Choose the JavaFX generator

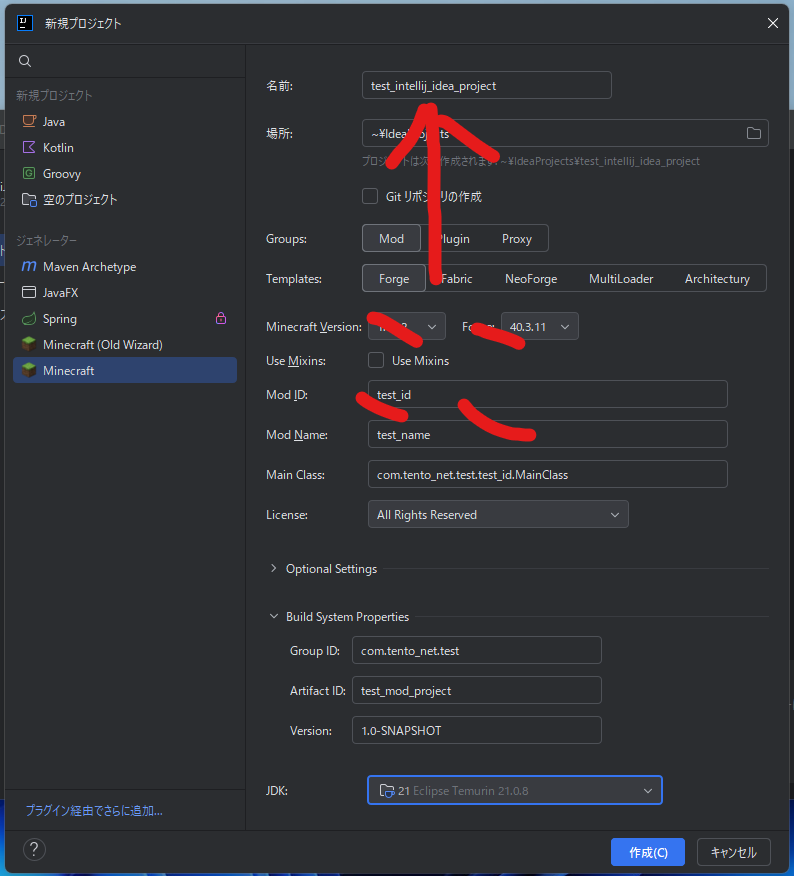[x=60, y=293]
